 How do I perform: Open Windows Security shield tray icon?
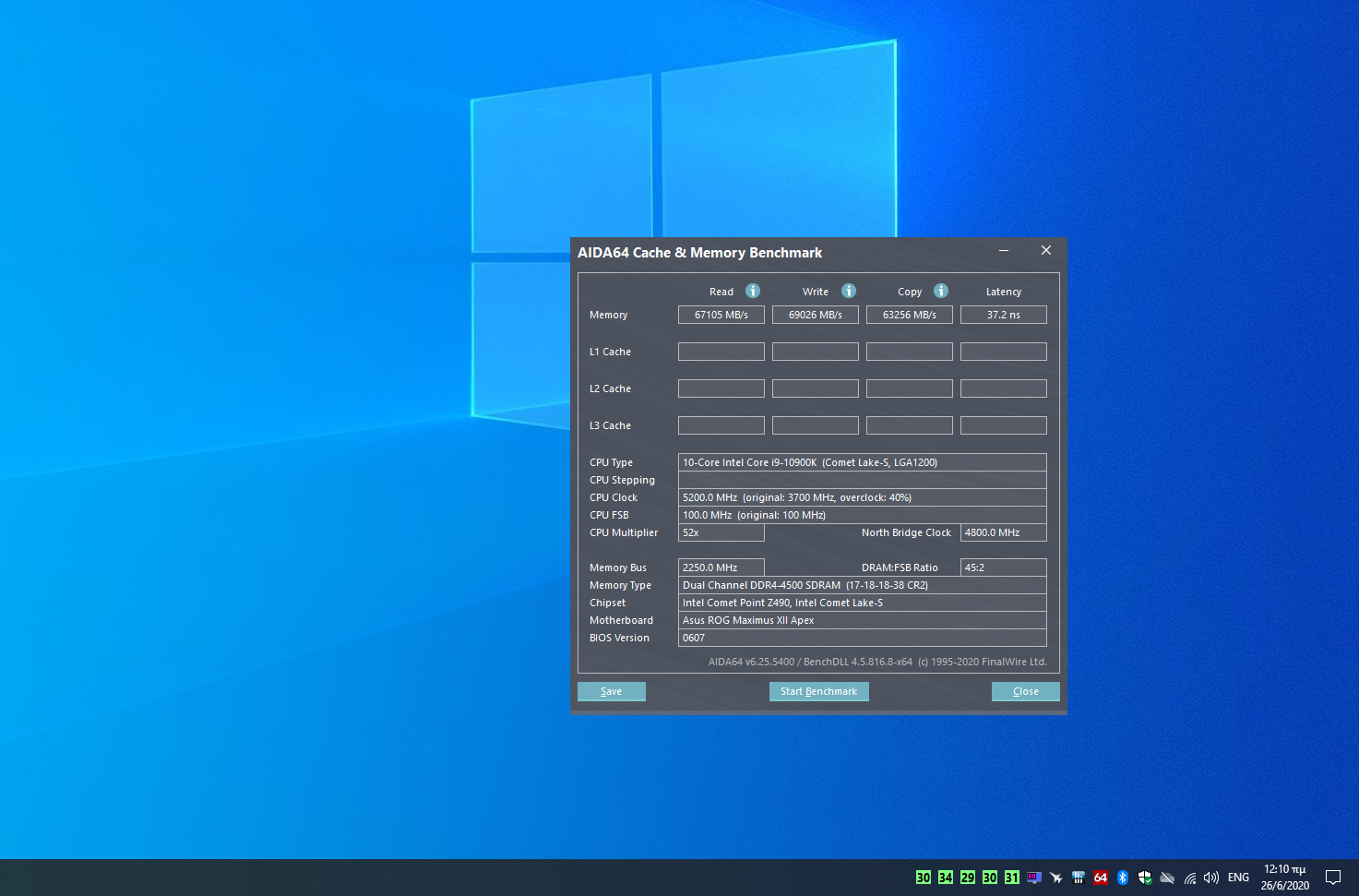[1145, 878]
